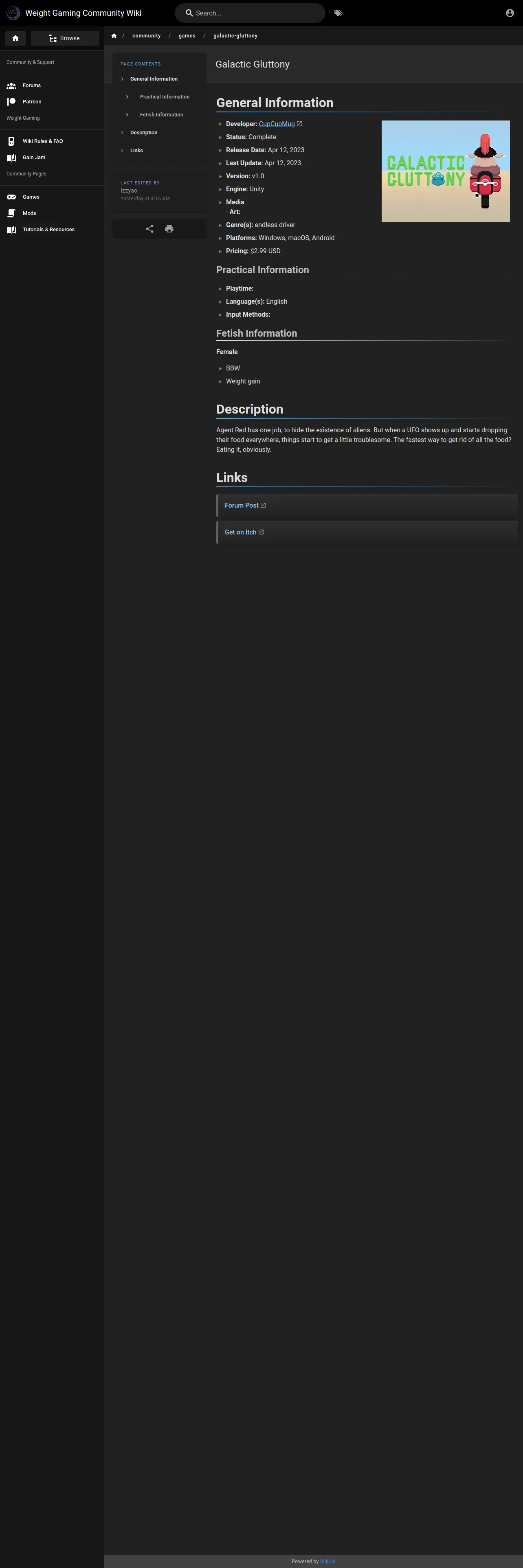Click the Patreon icon in sidebar
523x1568 pixels.
pyautogui.click(x=11, y=102)
